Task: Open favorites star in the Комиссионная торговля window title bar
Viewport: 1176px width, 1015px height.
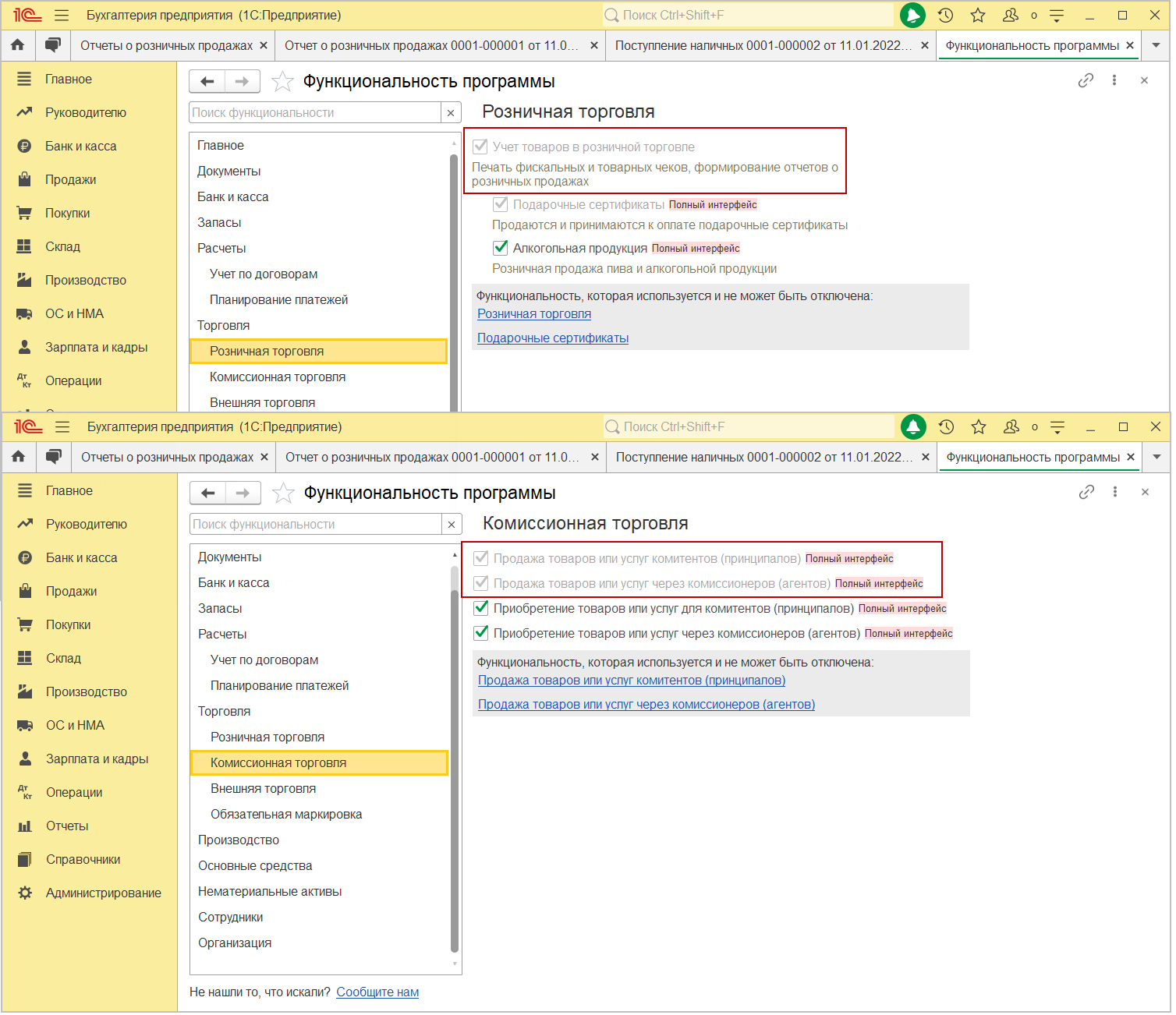Action: point(979,426)
